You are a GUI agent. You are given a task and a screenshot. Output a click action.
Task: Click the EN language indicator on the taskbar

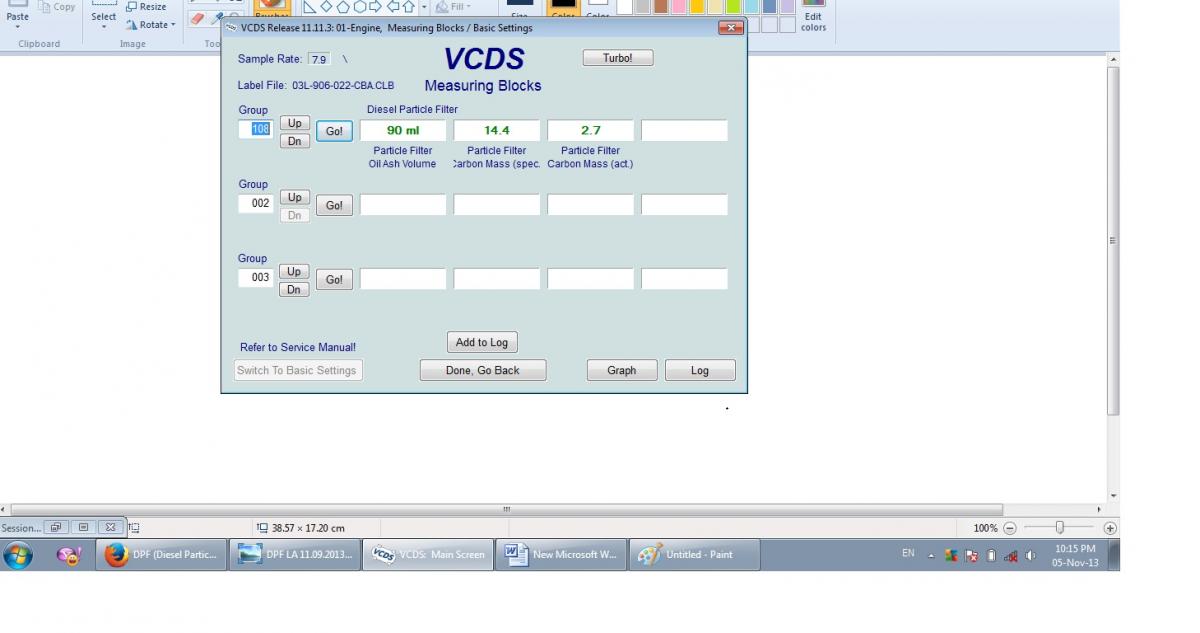[908, 553]
